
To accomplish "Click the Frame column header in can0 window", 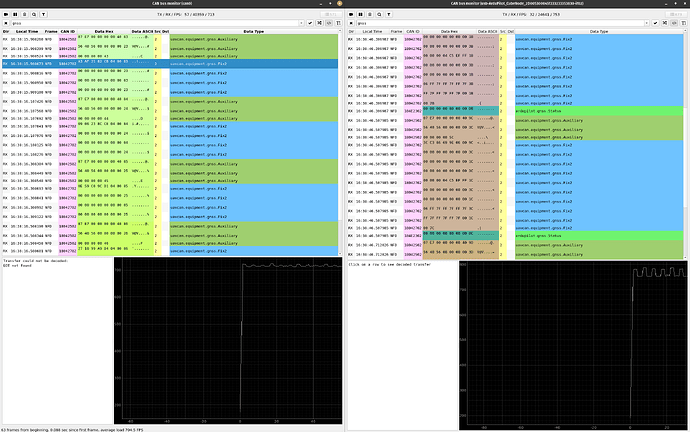I will [51, 32].
